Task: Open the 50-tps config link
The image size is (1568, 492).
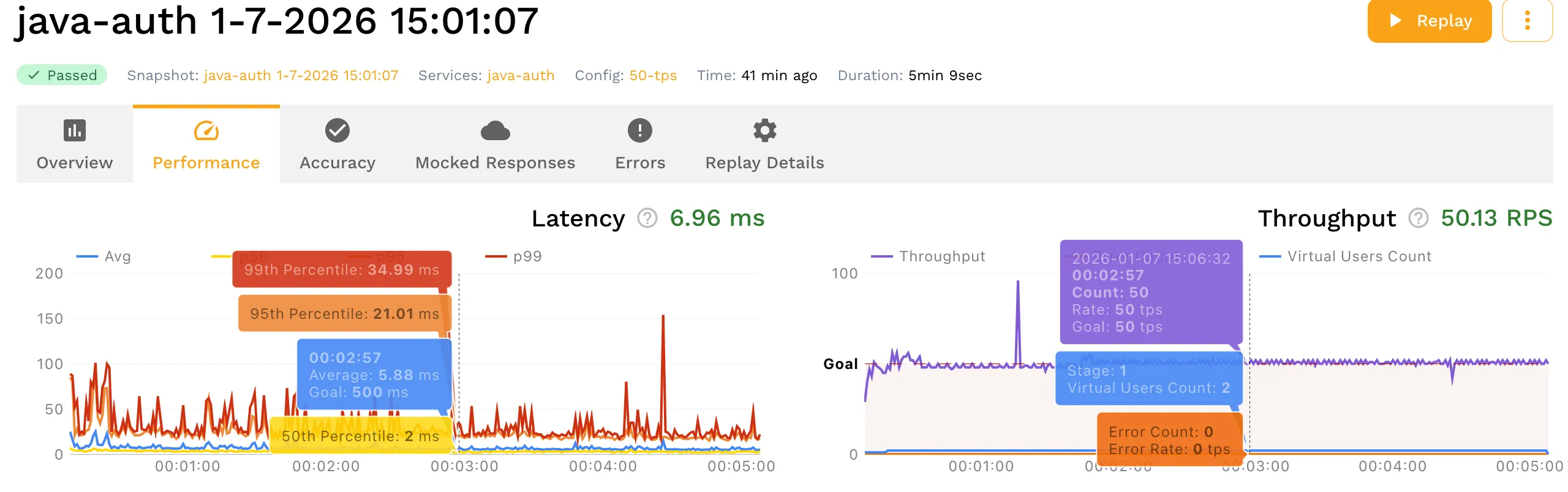Action: (652, 75)
